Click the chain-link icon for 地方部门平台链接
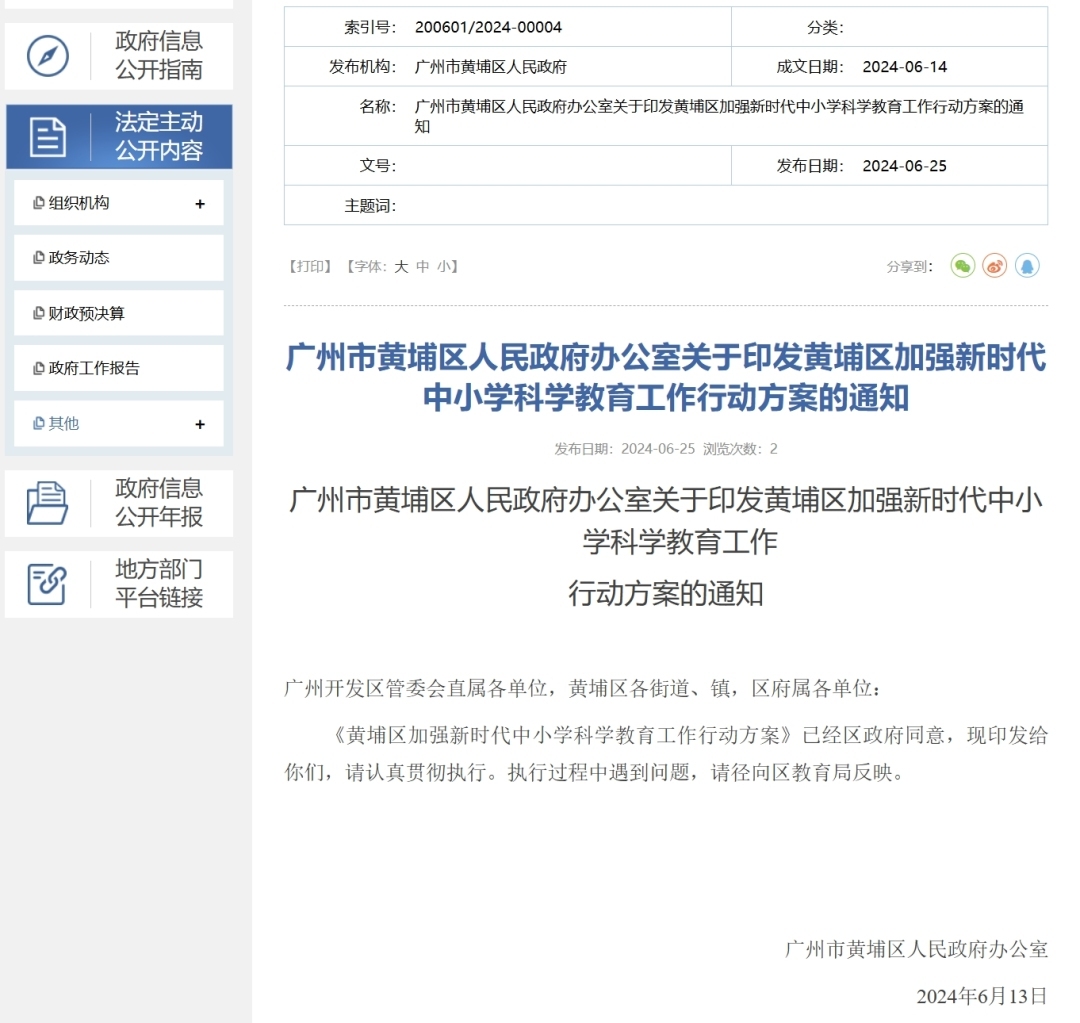 coord(48,584)
